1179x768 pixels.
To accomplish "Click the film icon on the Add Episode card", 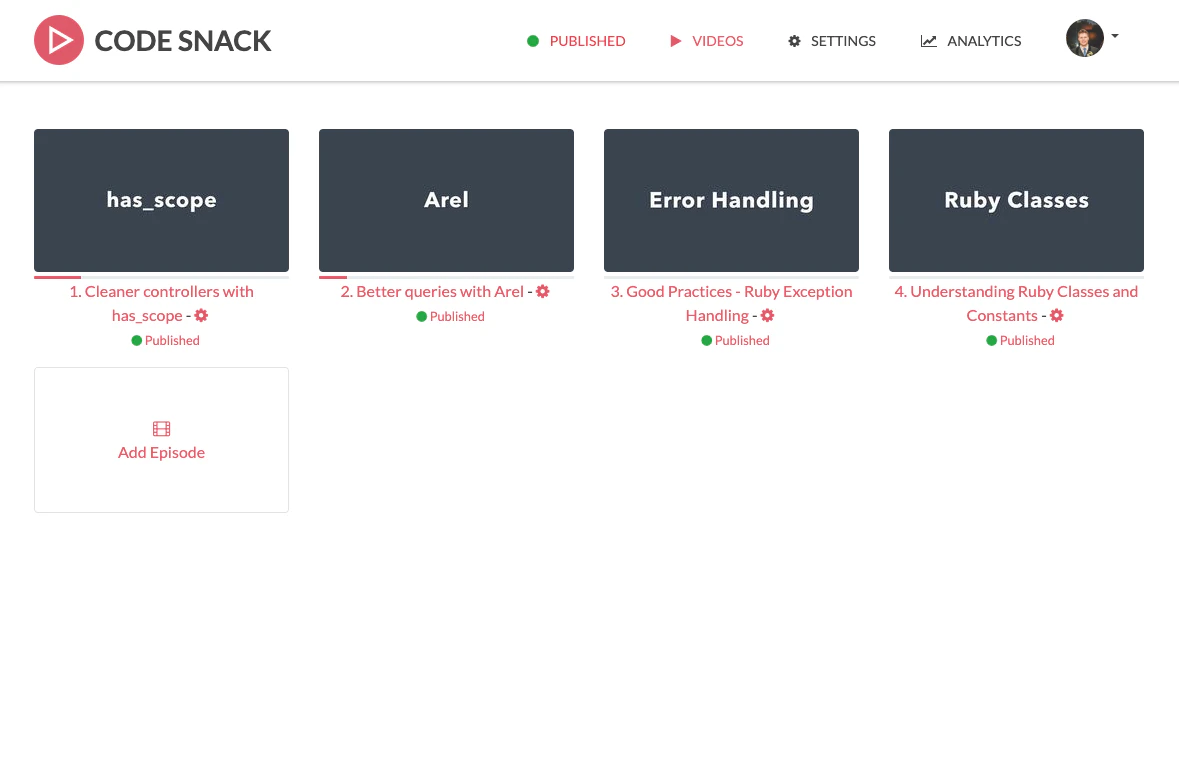I will 161,428.
